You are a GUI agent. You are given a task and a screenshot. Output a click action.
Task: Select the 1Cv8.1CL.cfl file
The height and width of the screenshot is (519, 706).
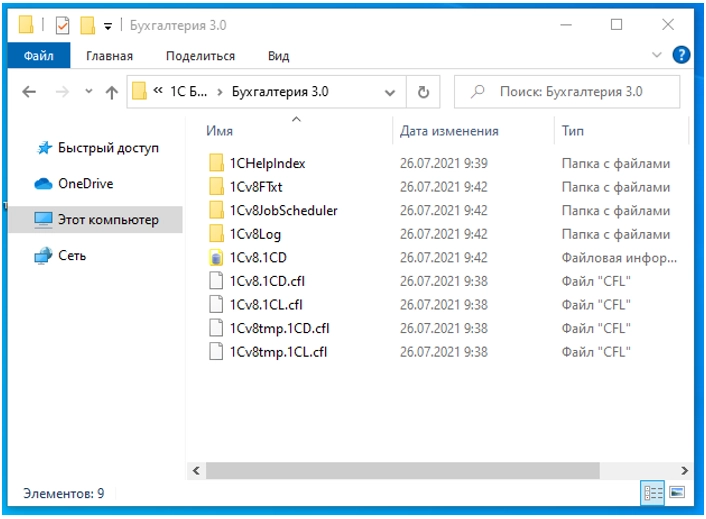pos(266,305)
